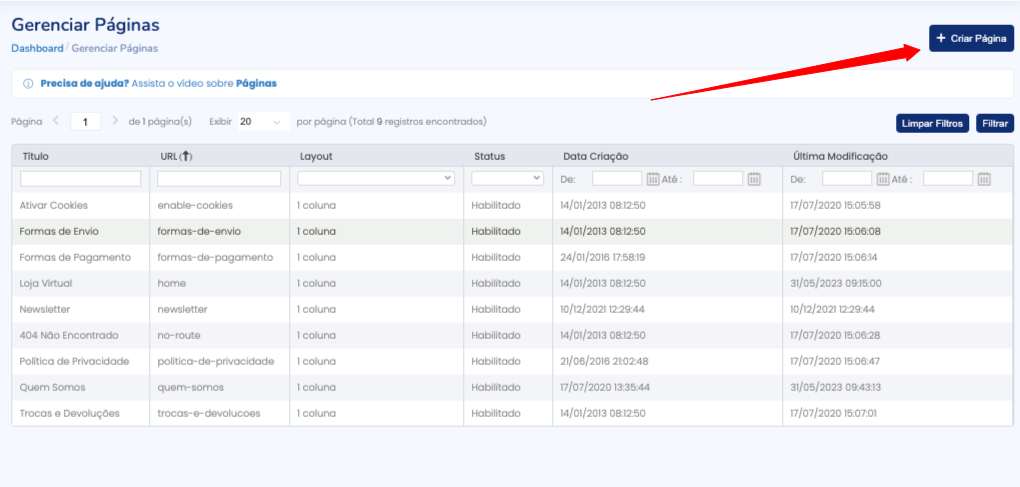Navigate to Dashboard breadcrumb link
The height and width of the screenshot is (487, 1020).
pyautogui.click(x=37, y=48)
